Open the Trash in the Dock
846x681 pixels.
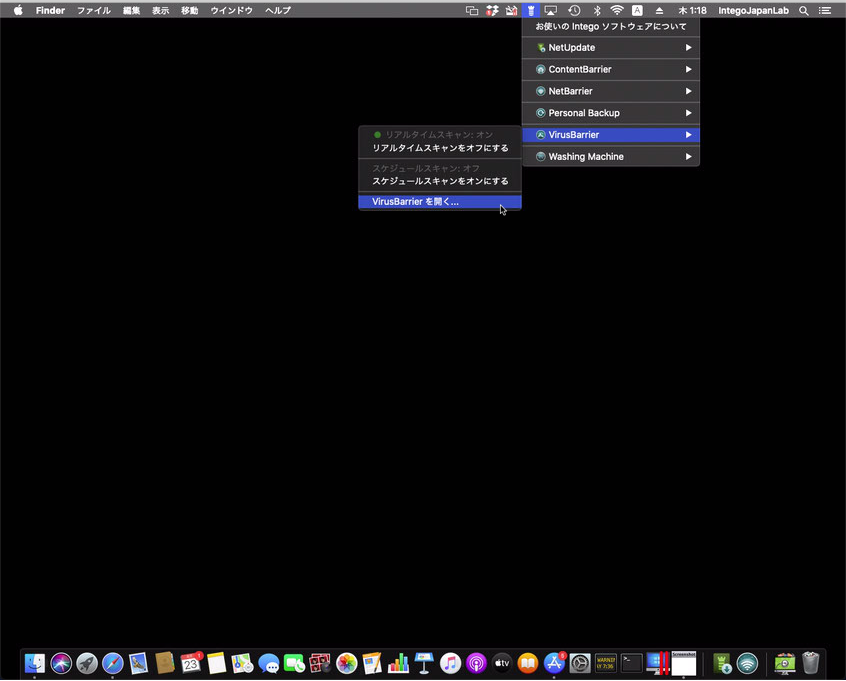point(810,663)
